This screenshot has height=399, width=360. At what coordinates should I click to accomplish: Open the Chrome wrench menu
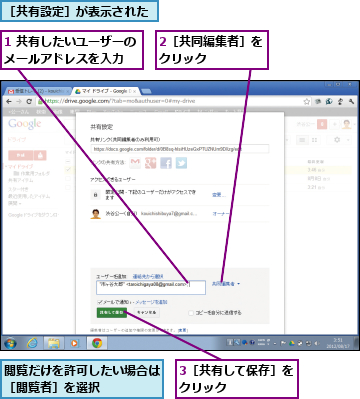(351, 101)
